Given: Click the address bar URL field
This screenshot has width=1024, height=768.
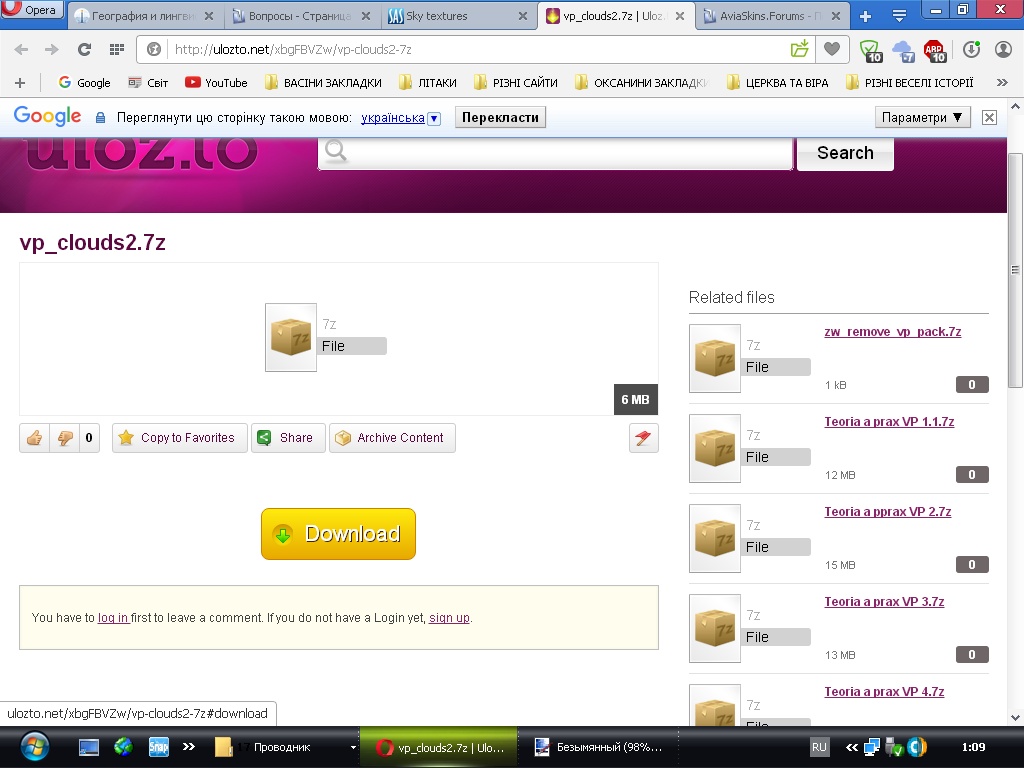Looking at the screenshot, I should pos(477,50).
